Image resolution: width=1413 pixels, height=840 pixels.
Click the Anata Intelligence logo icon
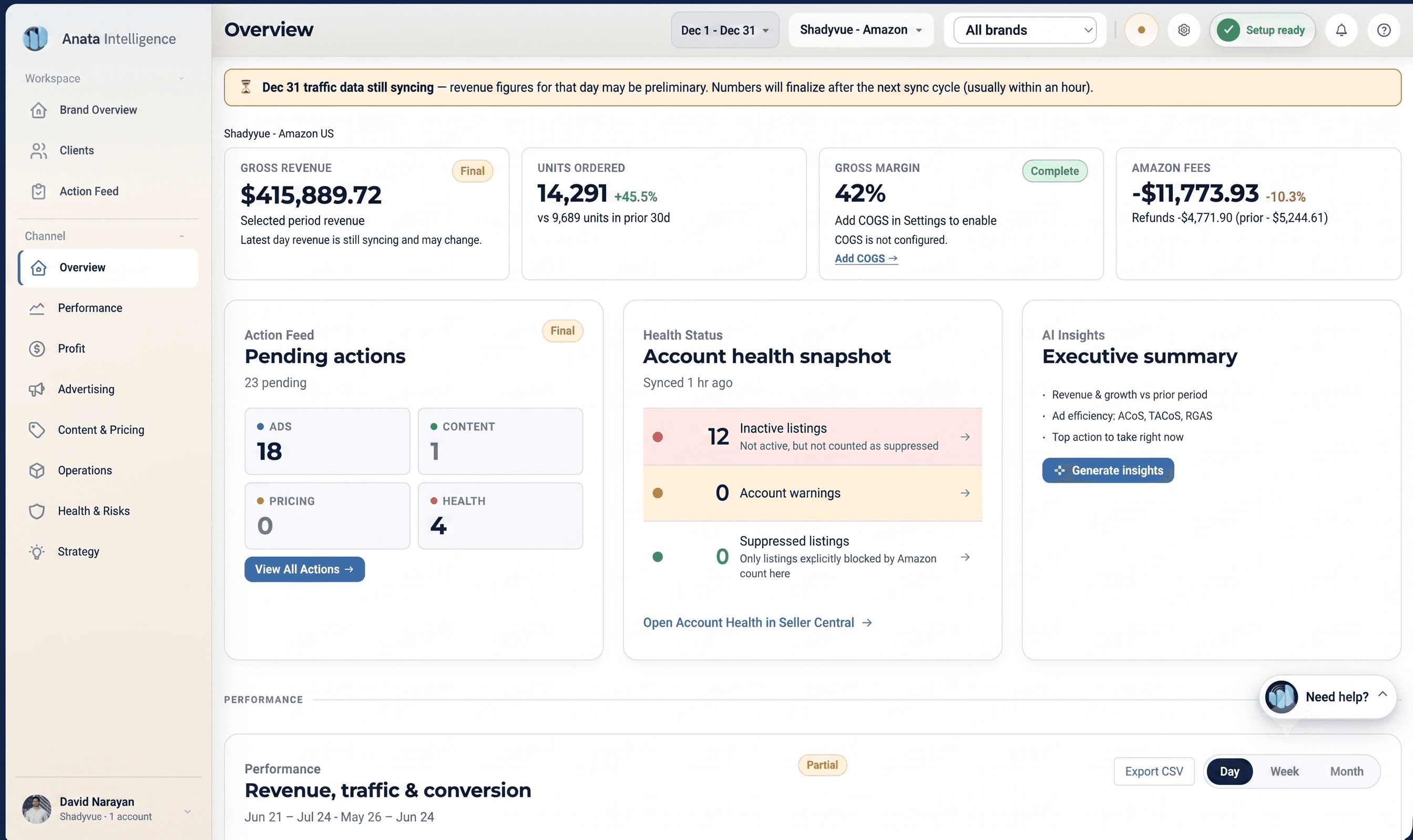35,38
